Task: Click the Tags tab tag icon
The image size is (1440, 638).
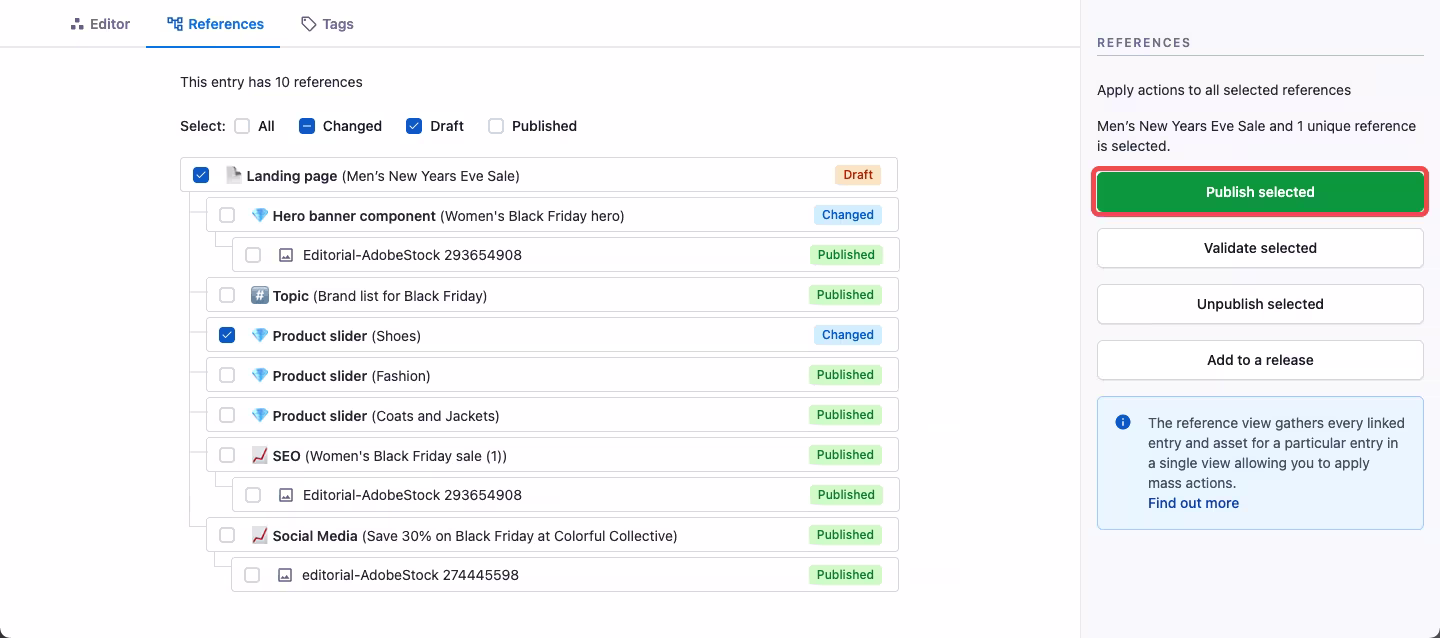Action: 309,24
